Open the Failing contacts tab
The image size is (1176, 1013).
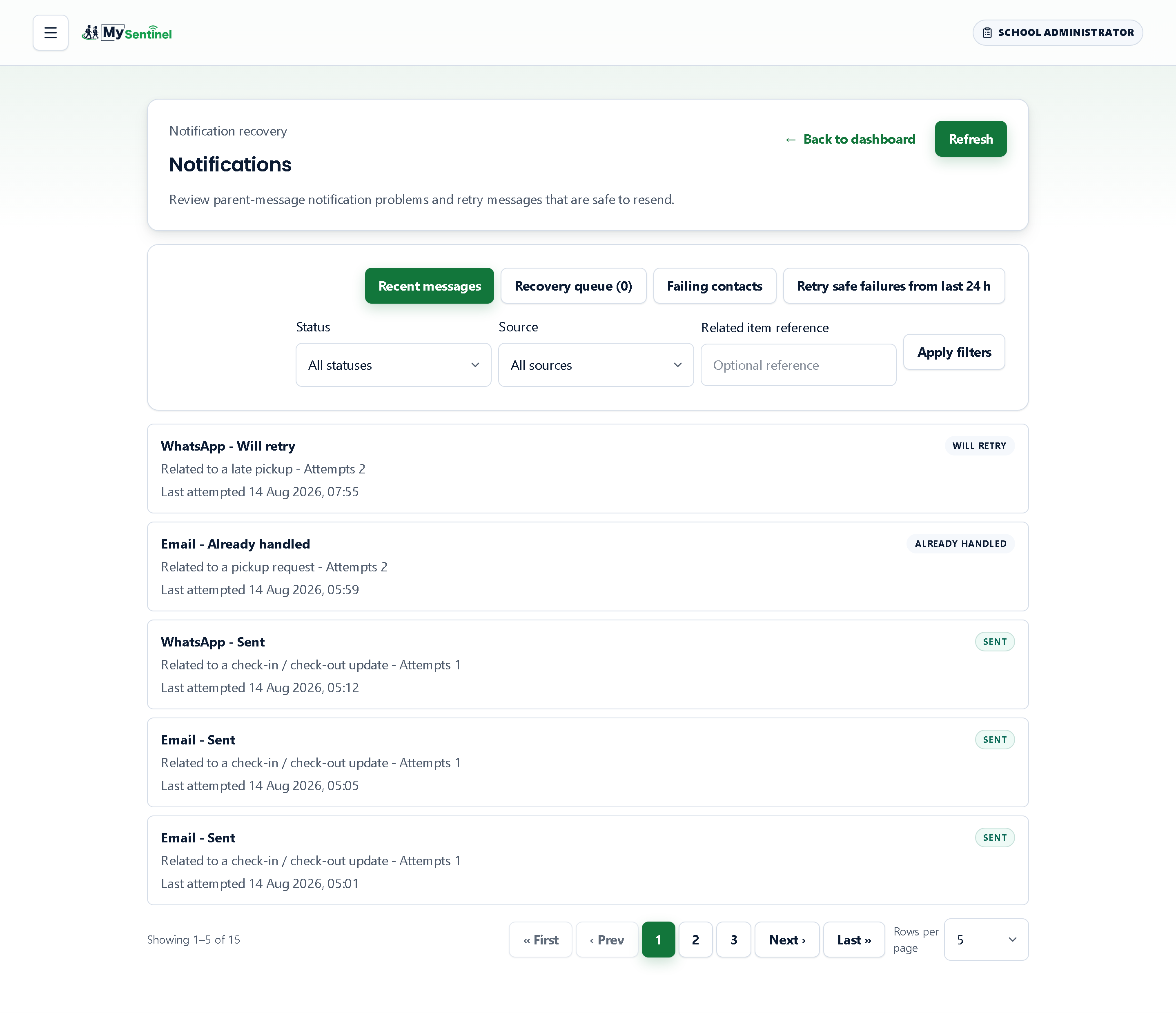point(715,286)
